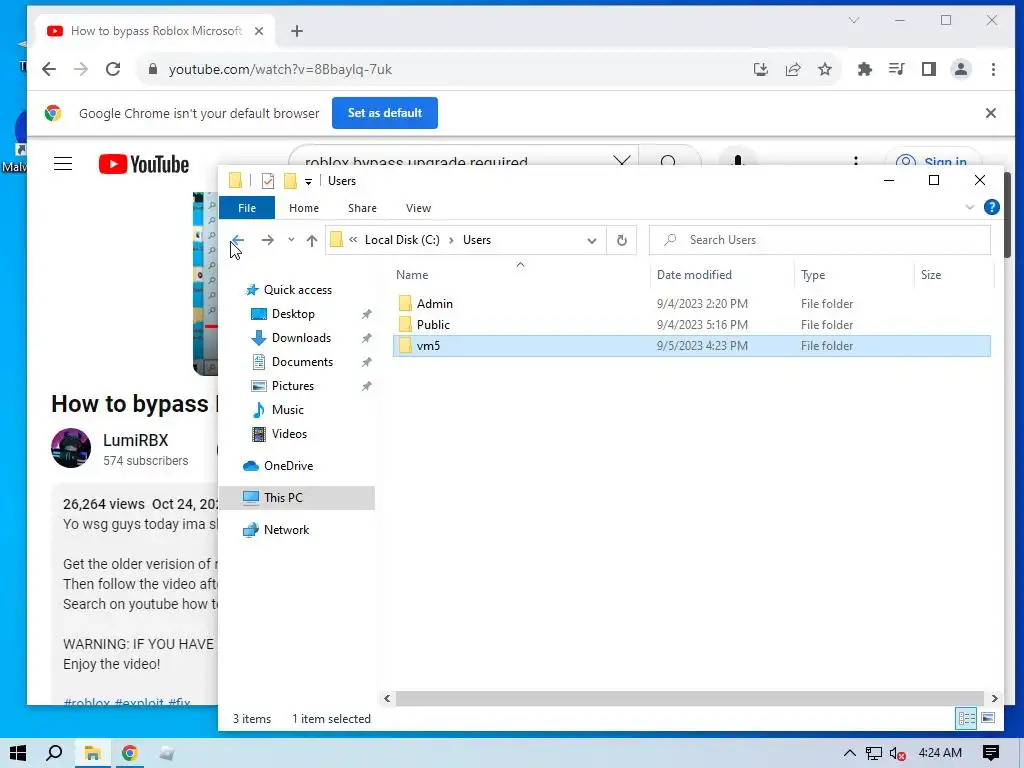
Task: Expand address bar history dropdown
Action: [592, 240]
